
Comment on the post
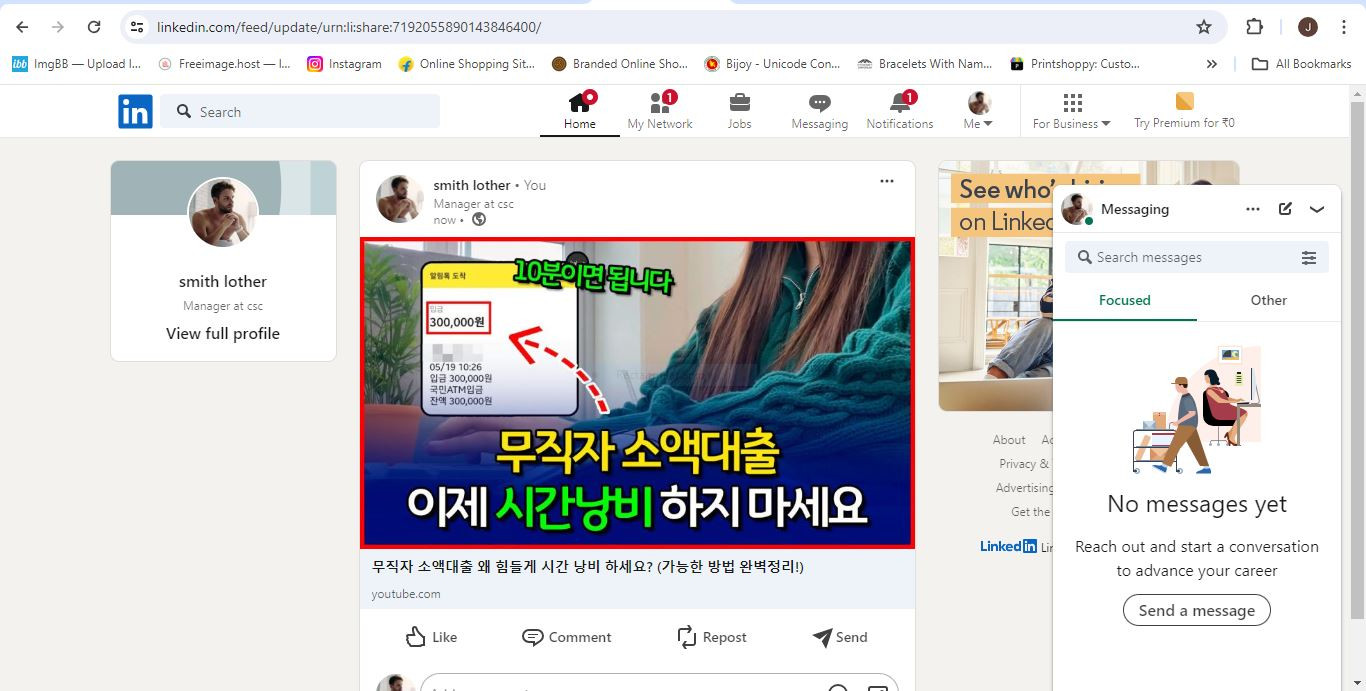point(566,637)
